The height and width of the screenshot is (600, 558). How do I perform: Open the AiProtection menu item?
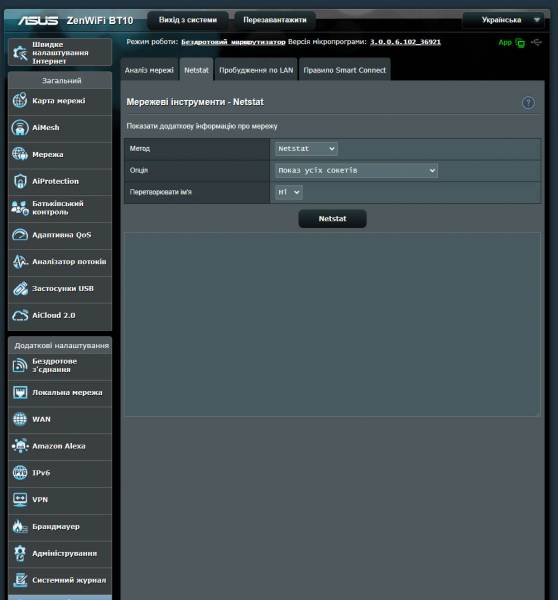click(x=60, y=181)
